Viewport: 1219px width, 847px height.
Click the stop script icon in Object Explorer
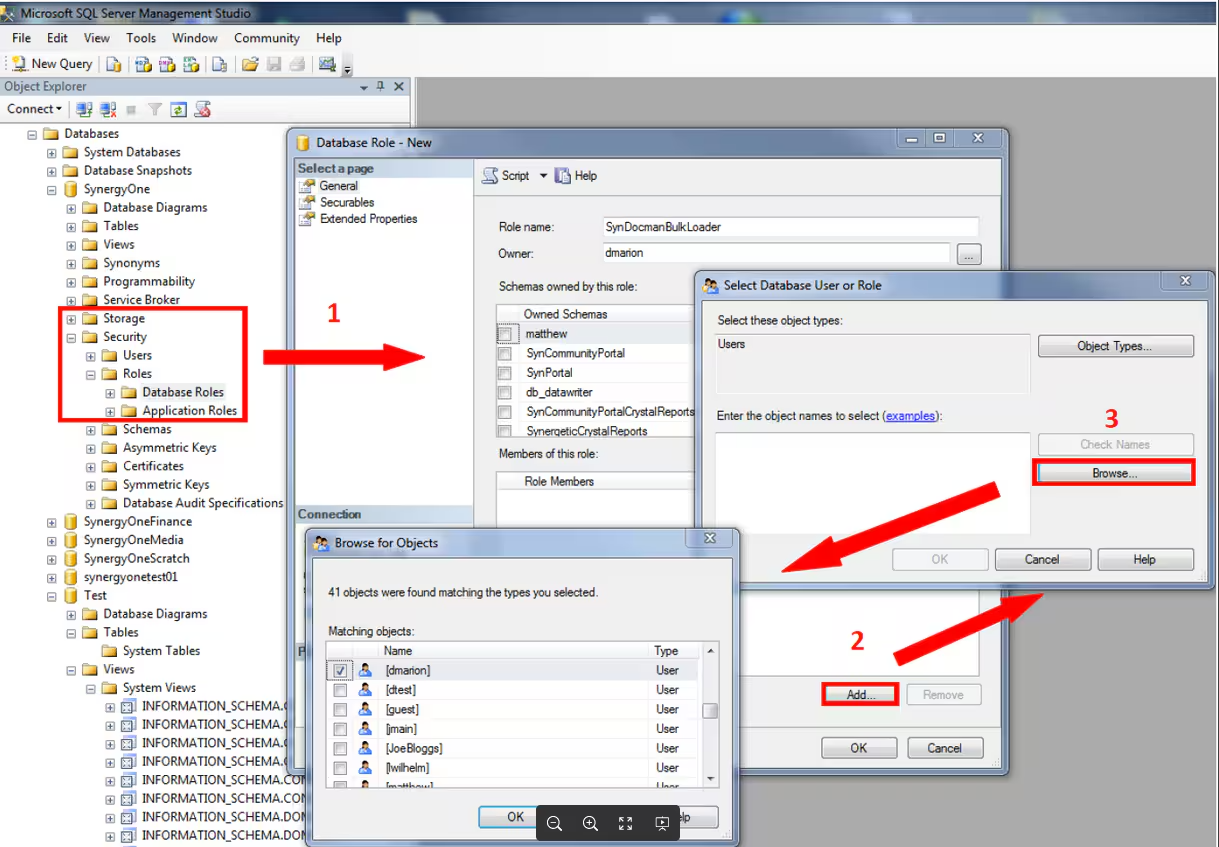(x=202, y=109)
